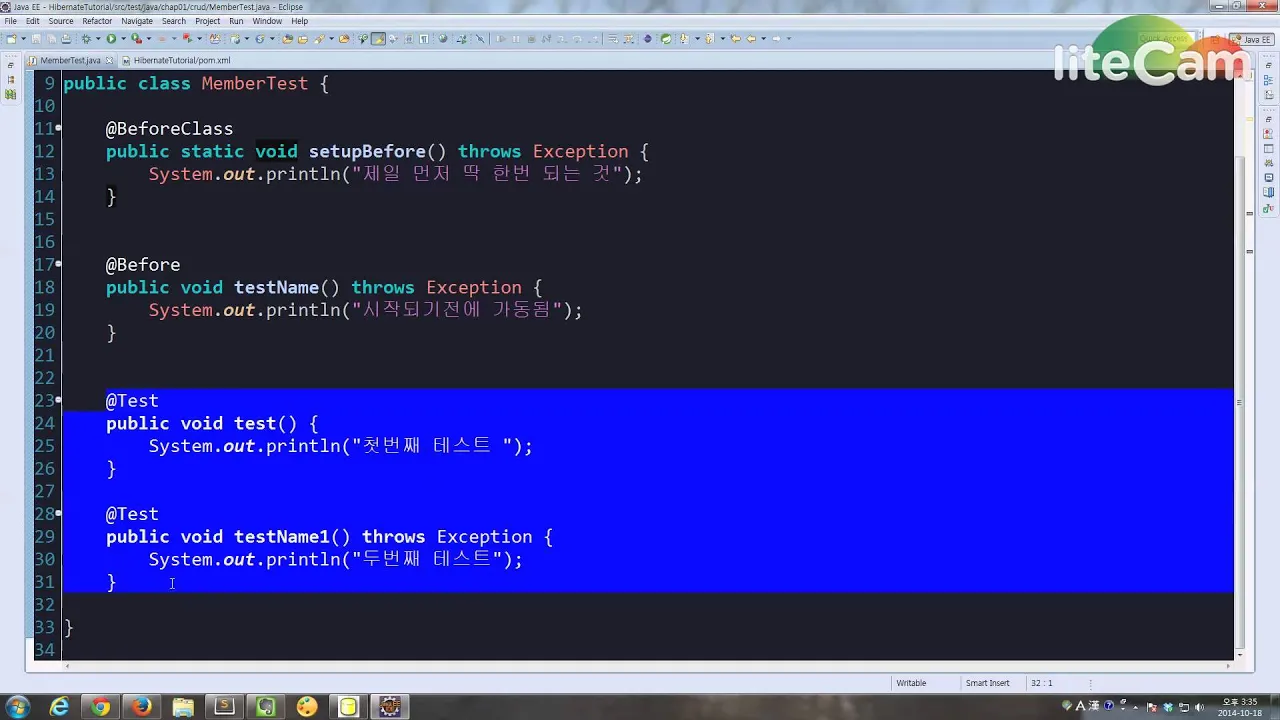Navigate Back with yellow left arrow
1280x720 pixels.
751,39
